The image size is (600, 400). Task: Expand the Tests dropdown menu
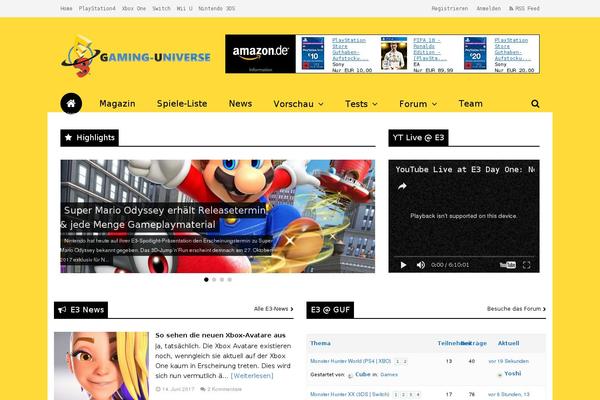tap(361, 104)
